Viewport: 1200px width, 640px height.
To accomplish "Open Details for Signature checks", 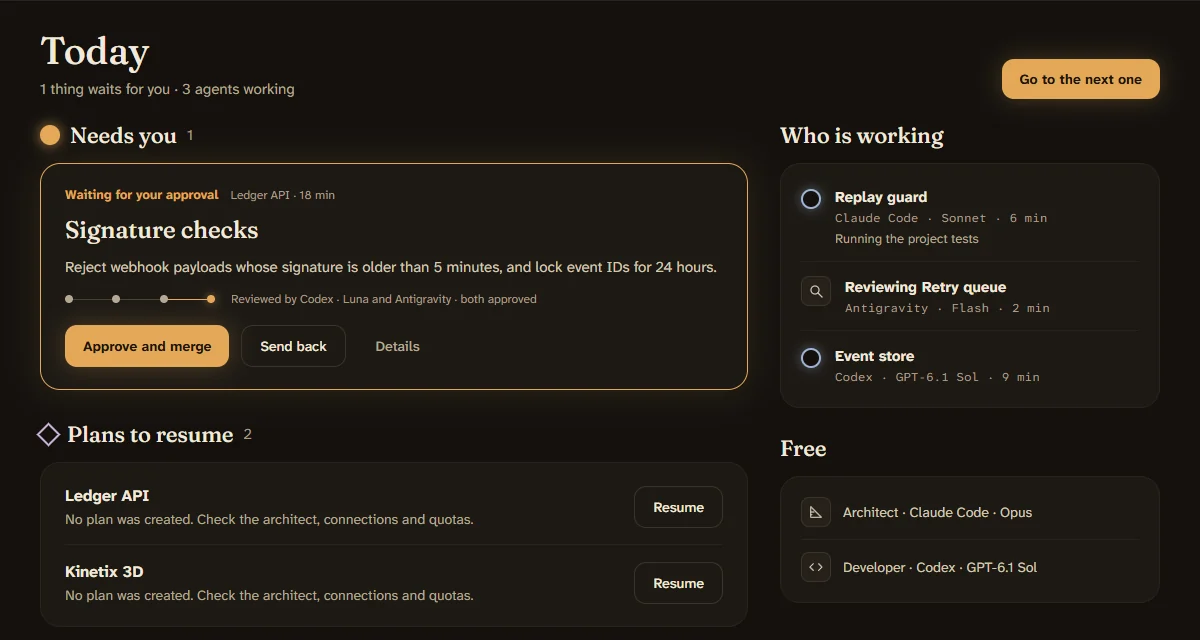I will (397, 346).
